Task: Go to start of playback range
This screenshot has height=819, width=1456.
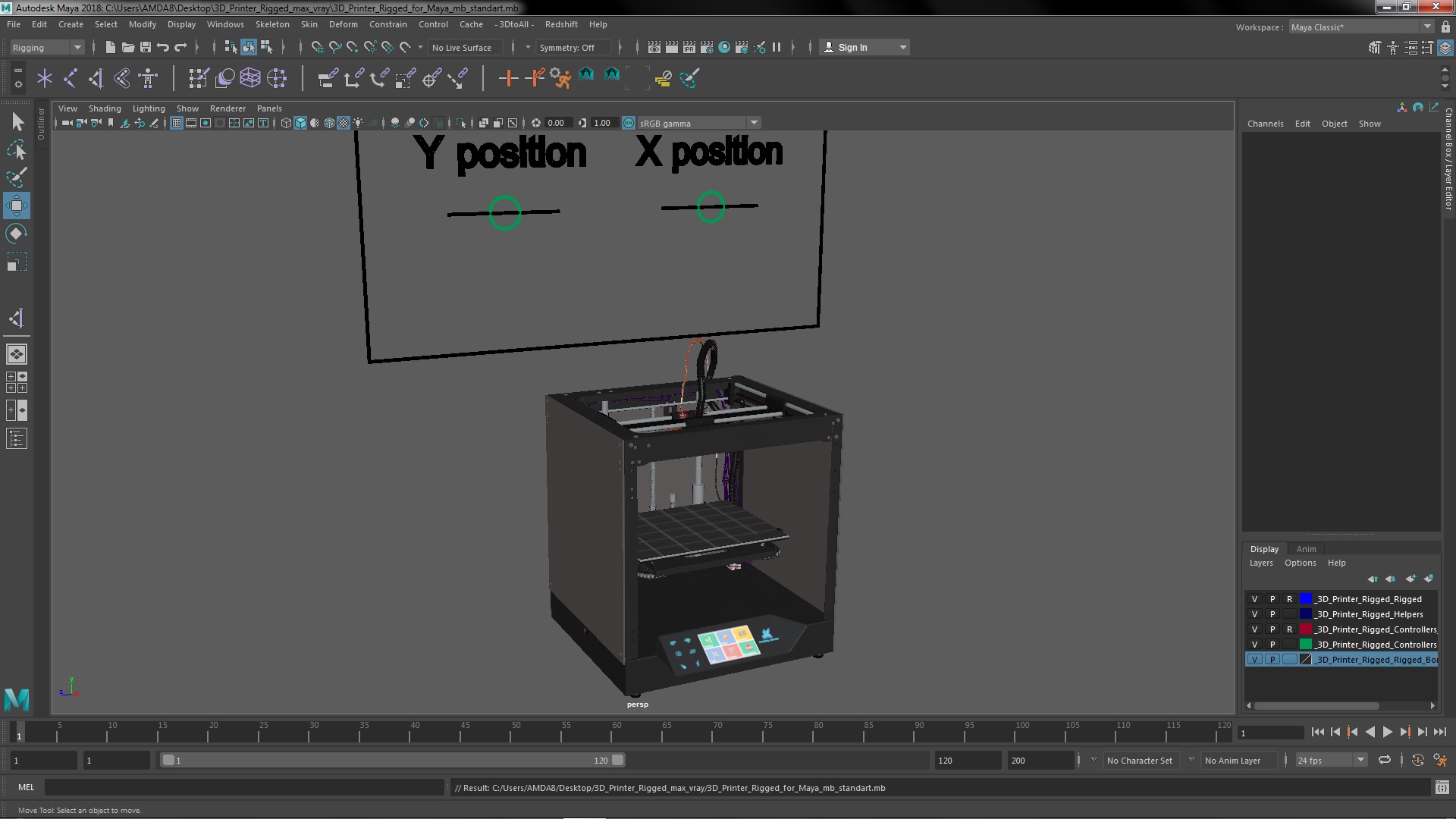Action: click(1317, 732)
